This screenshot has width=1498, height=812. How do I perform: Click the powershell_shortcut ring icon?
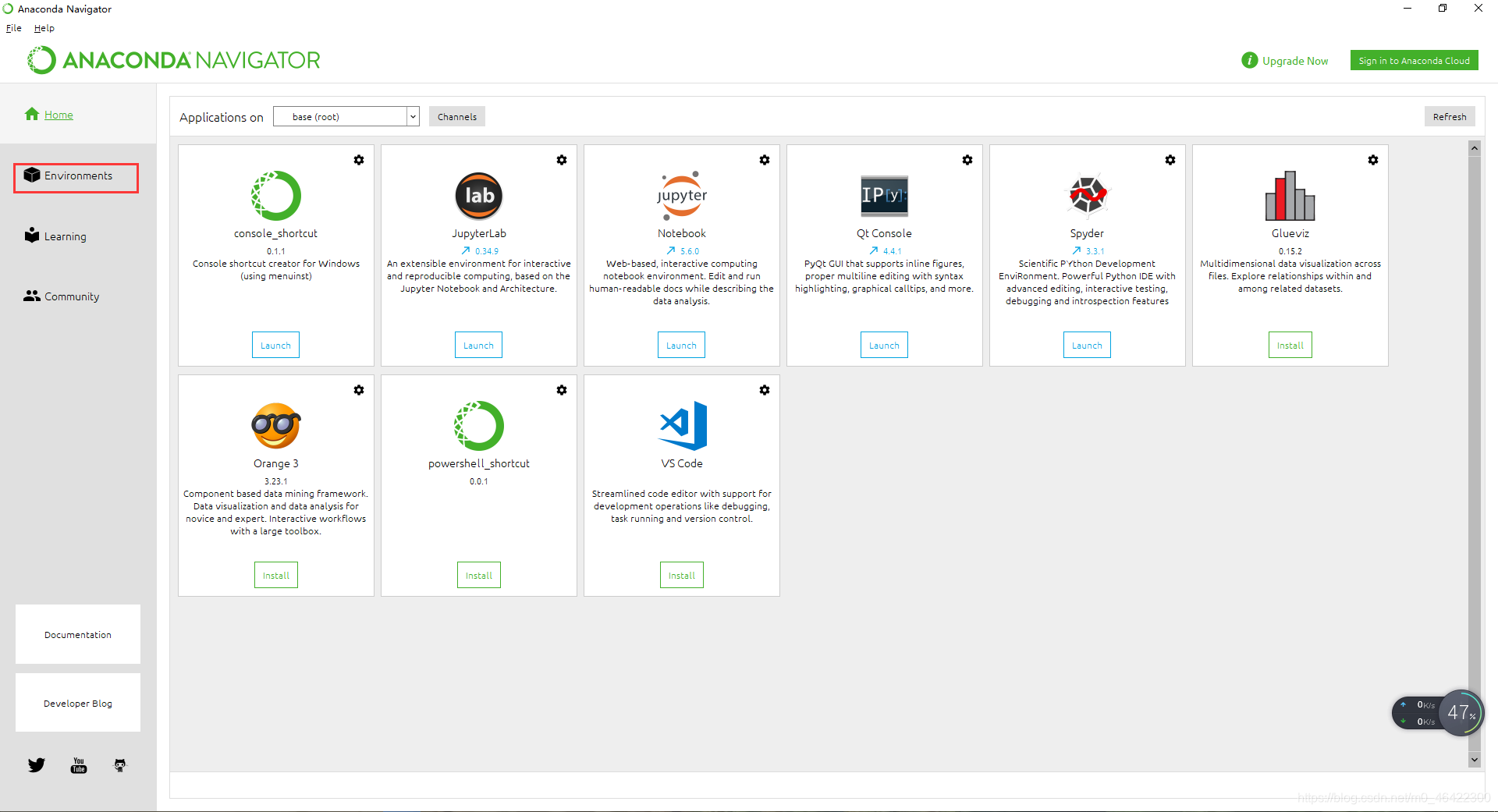pos(479,426)
